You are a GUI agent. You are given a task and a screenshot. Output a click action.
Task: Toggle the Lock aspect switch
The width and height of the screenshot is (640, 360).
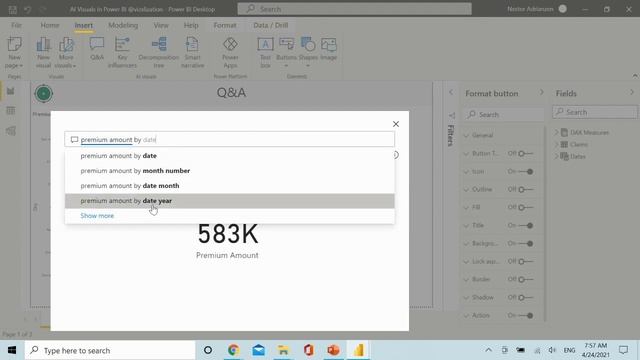coord(526,261)
